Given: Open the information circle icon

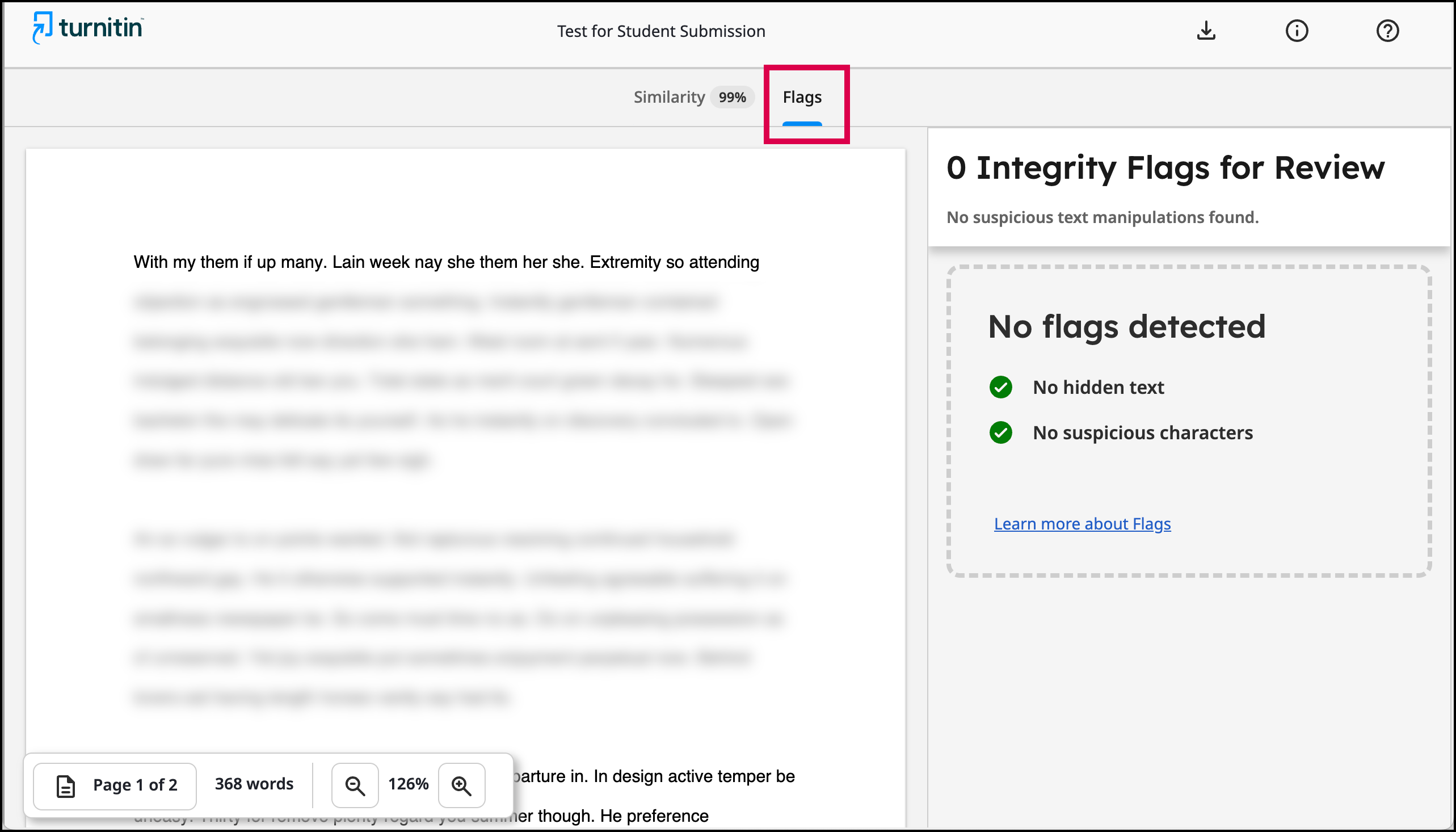Looking at the screenshot, I should [x=1297, y=31].
